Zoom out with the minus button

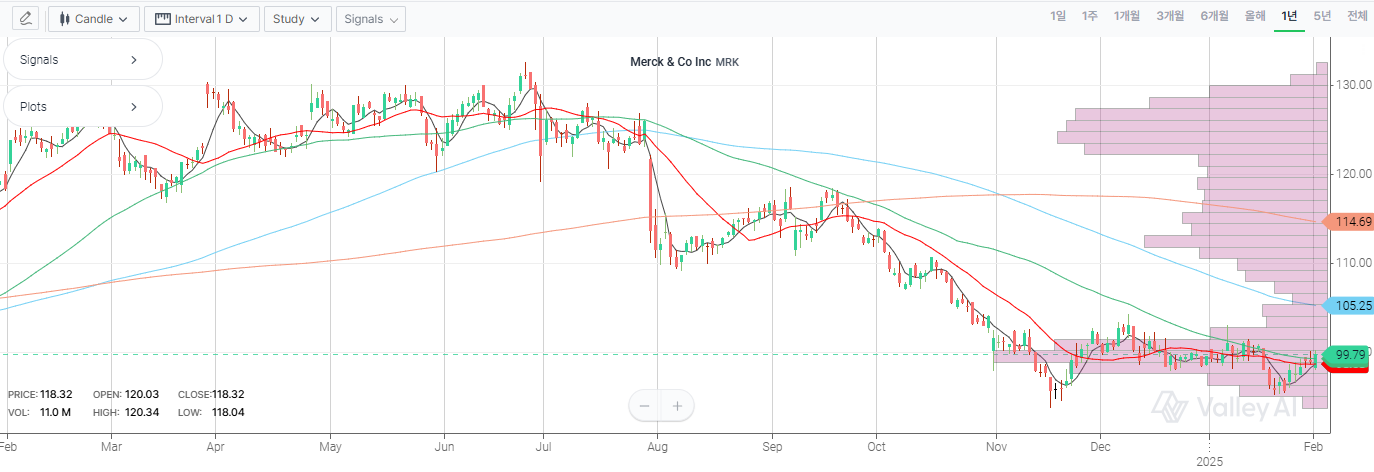click(644, 406)
